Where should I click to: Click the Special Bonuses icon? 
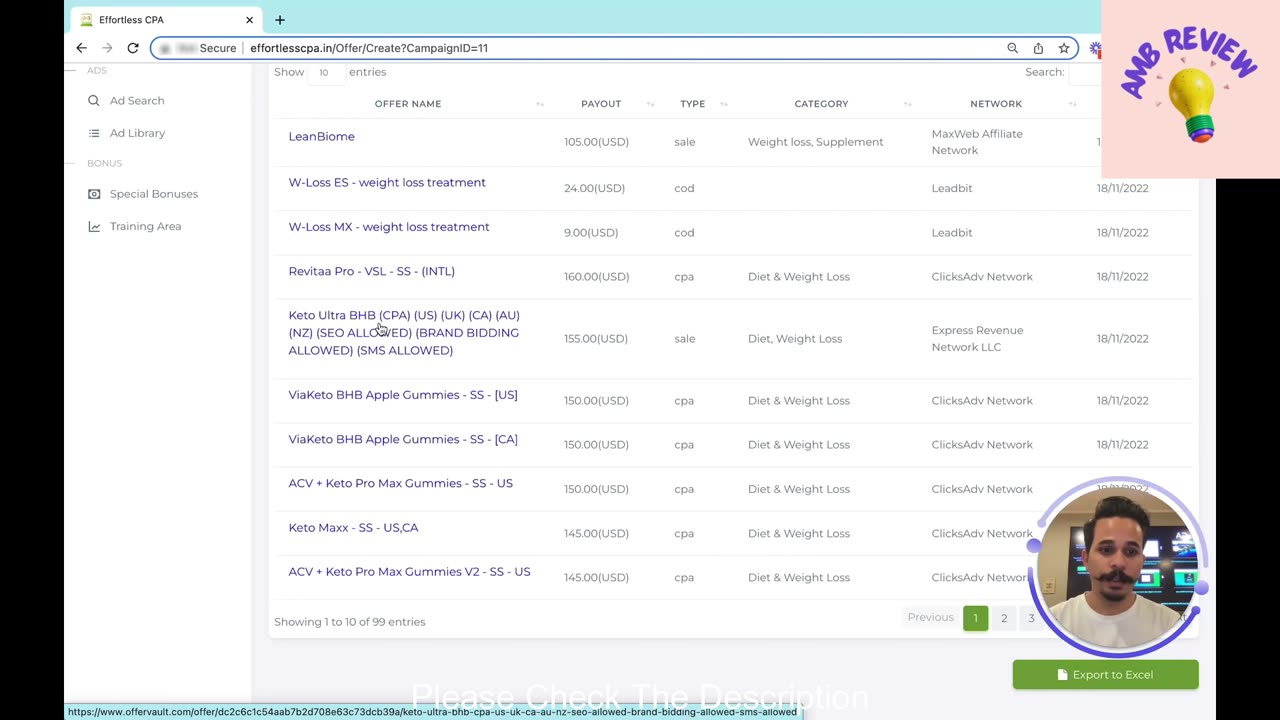(x=94, y=194)
